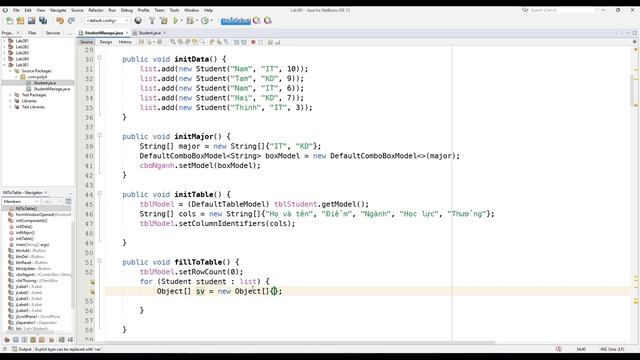Select fillToTable() in the Navigator list

26,209
